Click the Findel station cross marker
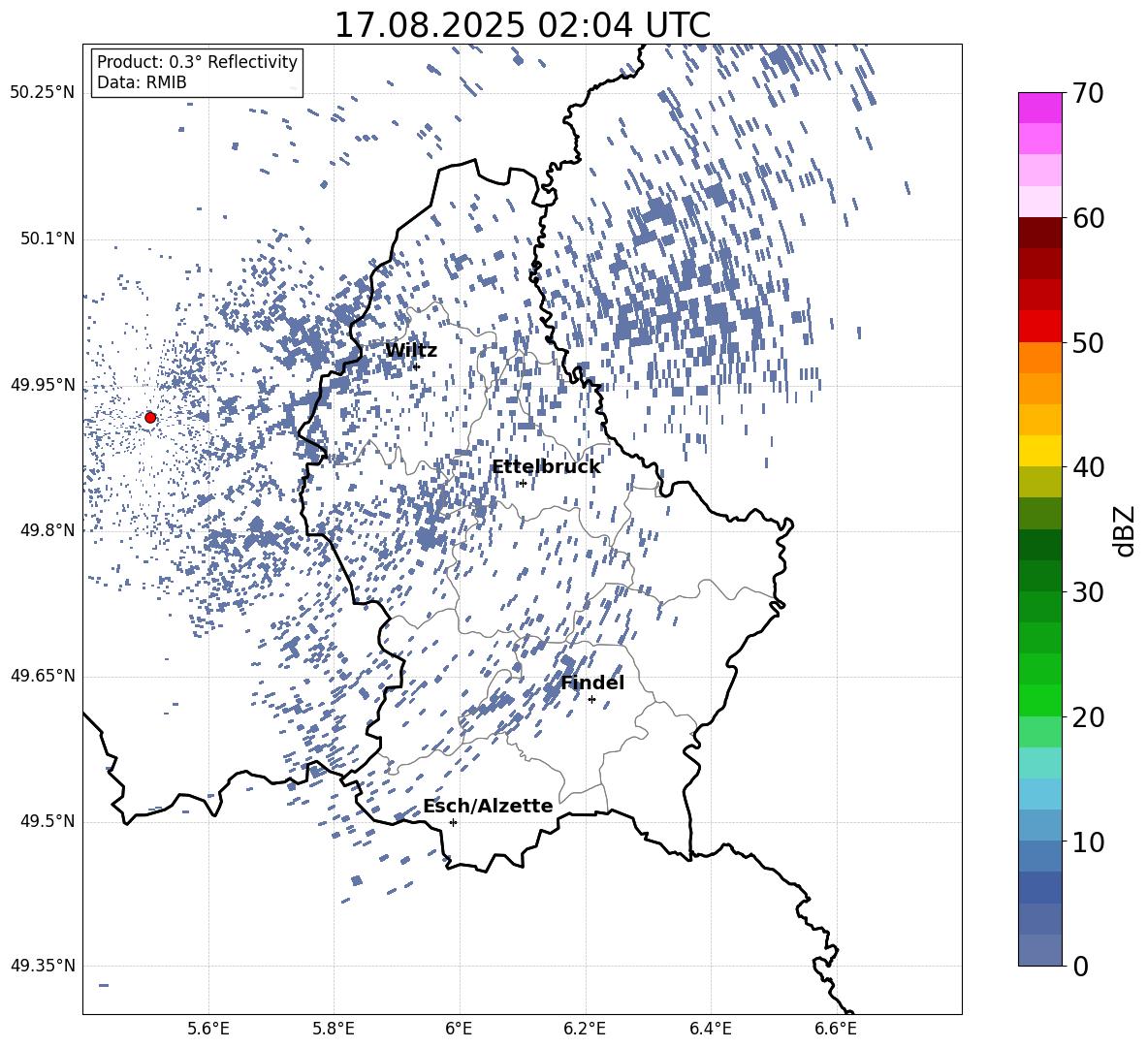The image size is (1148, 1048). (x=591, y=699)
